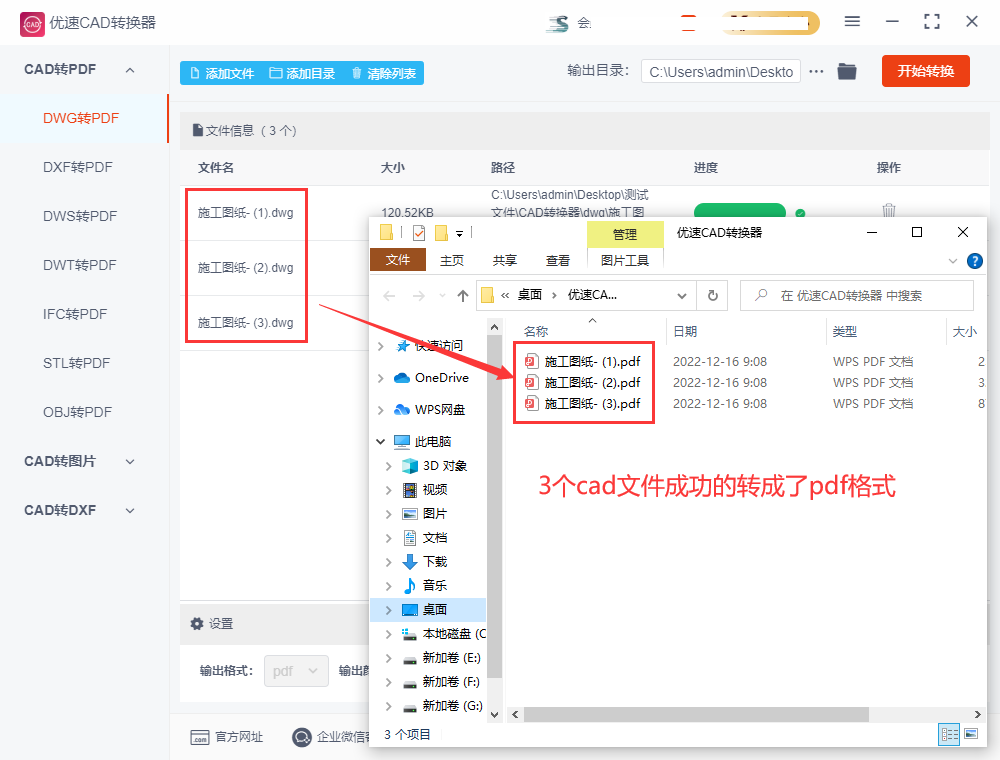Click the 施工图纸- (1).dwg file row
The height and width of the screenshot is (760, 1000).
click(246, 213)
